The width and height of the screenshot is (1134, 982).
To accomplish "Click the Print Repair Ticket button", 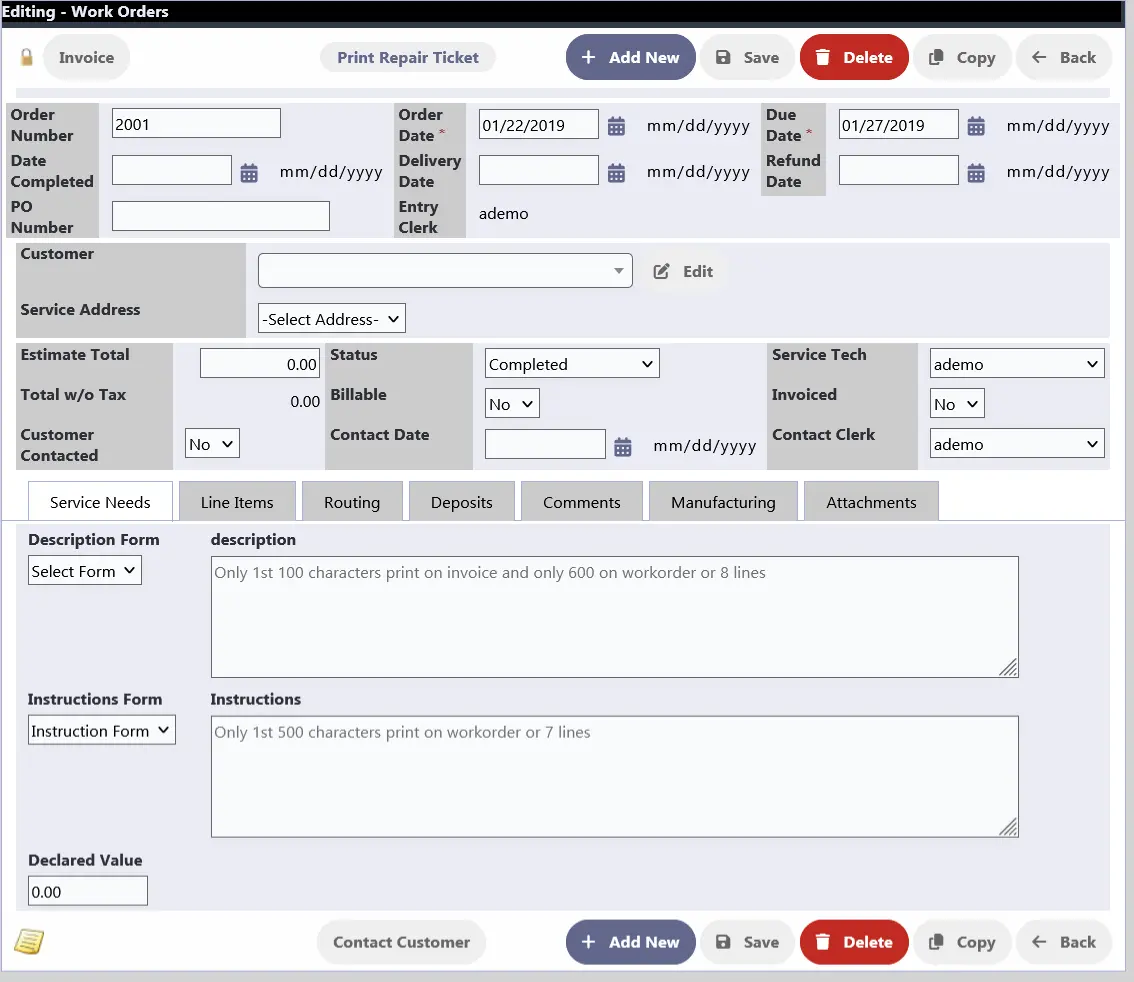I will pyautogui.click(x=408, y=57).
